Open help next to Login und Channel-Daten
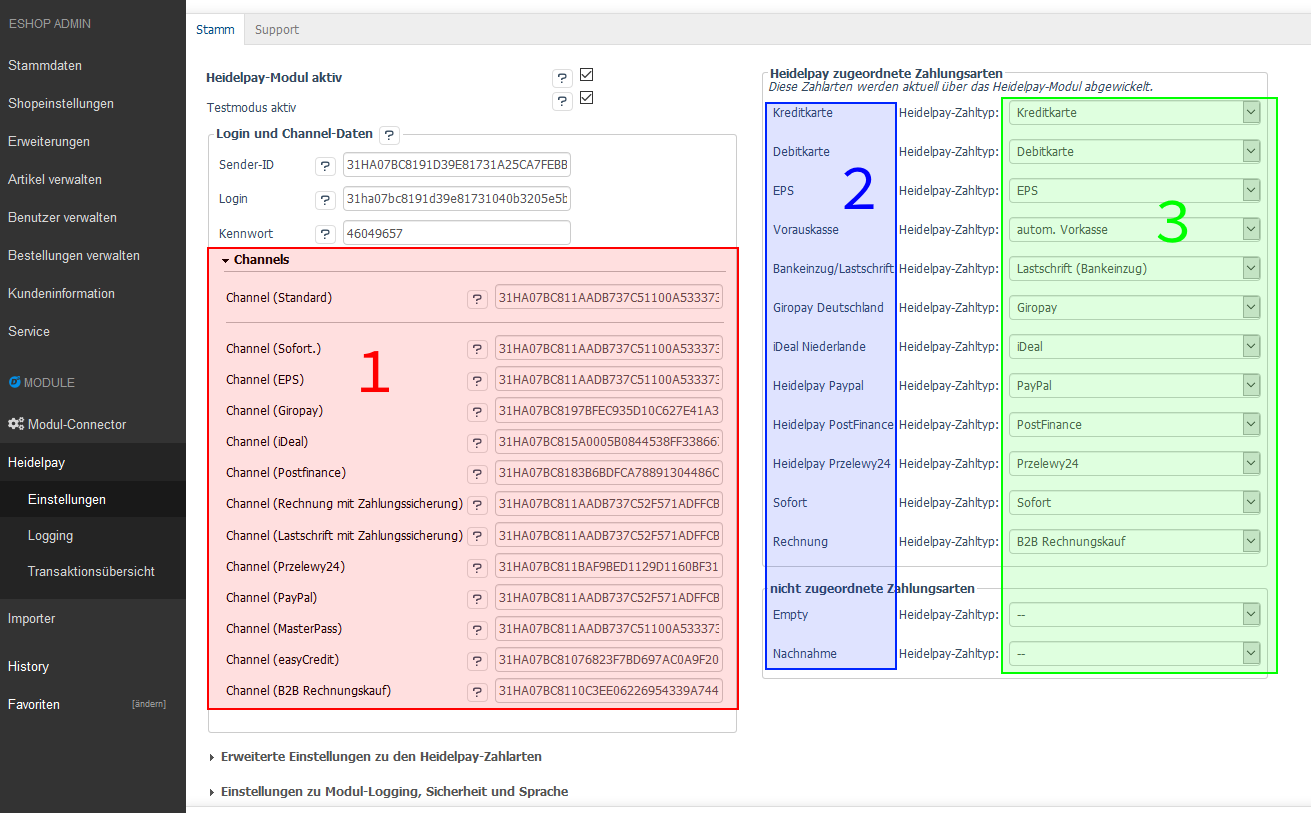Viewport: 1311px width, 813px height. click(389, 134)
